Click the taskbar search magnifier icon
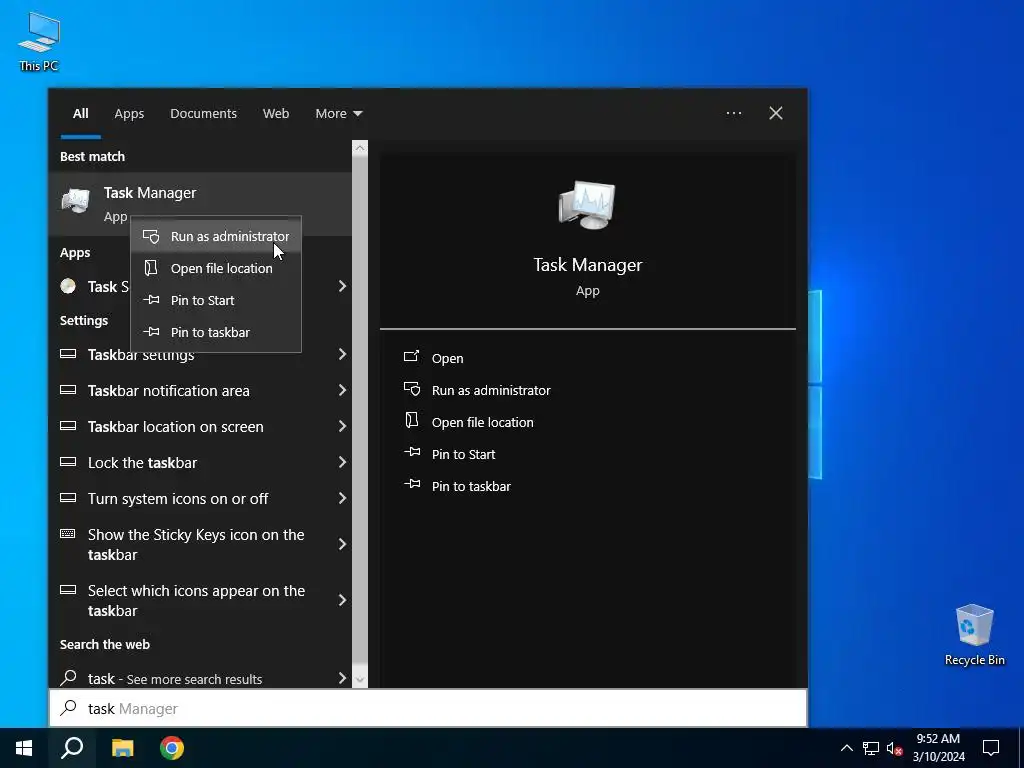Viewport: 1024px width, 768px height. coord(72,748)
